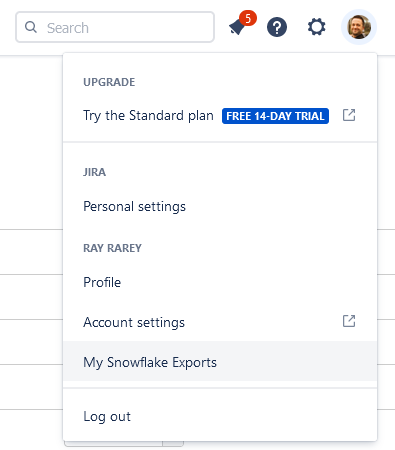Click the search magnifier icon

click(31, 27)
